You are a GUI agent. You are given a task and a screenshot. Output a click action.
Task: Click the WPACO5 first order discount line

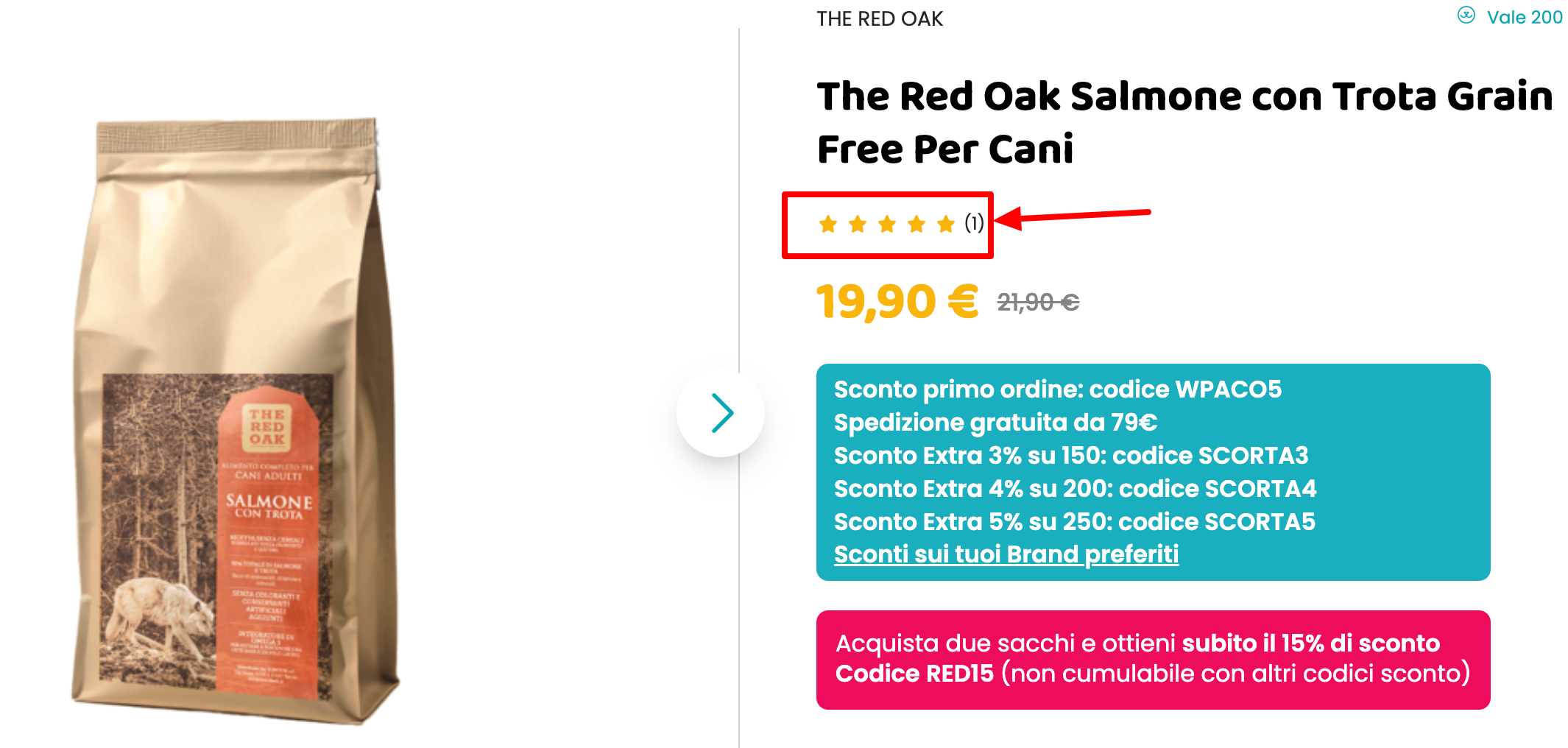pyautogui.click(x=1058, y=389)
